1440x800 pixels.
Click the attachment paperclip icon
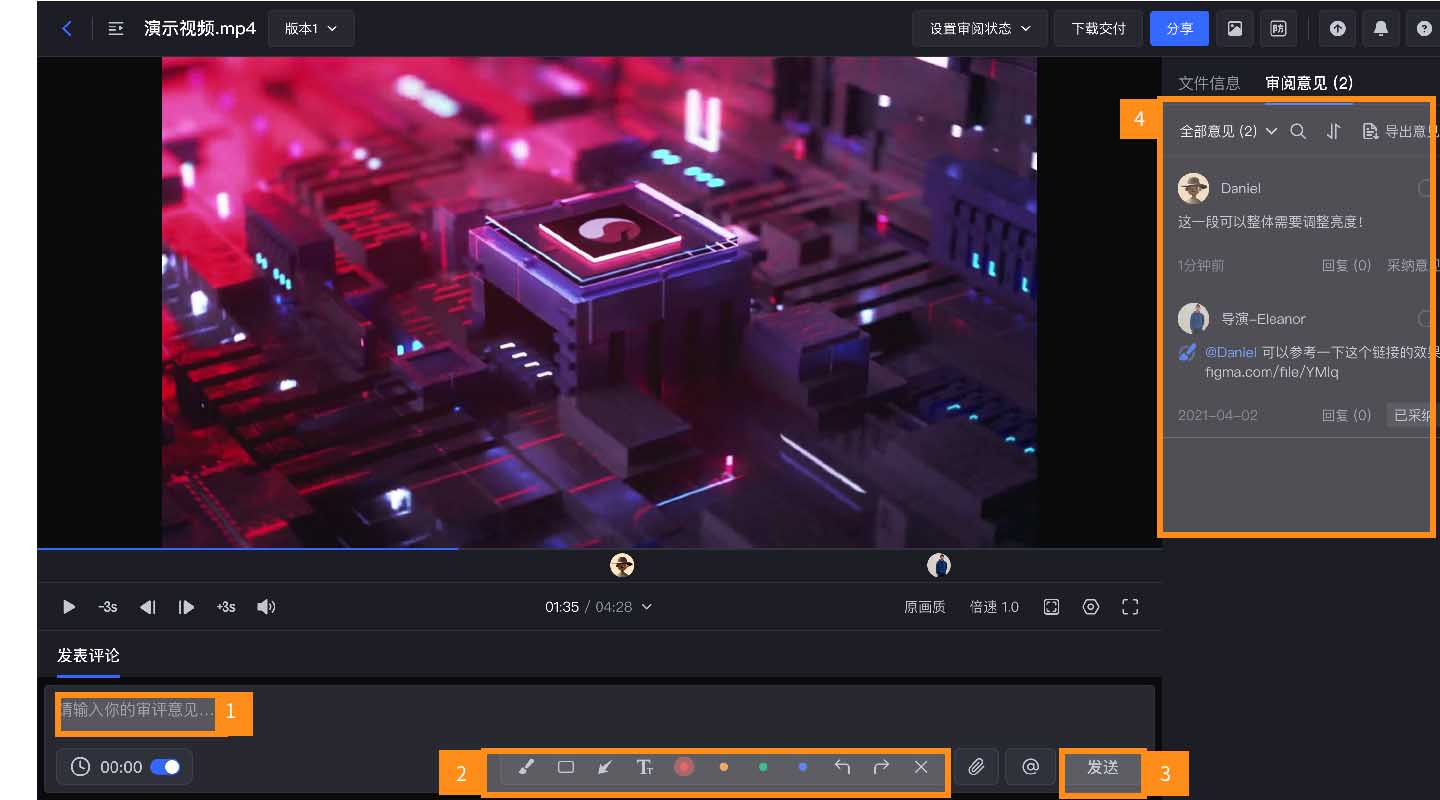tap(976, 767)
